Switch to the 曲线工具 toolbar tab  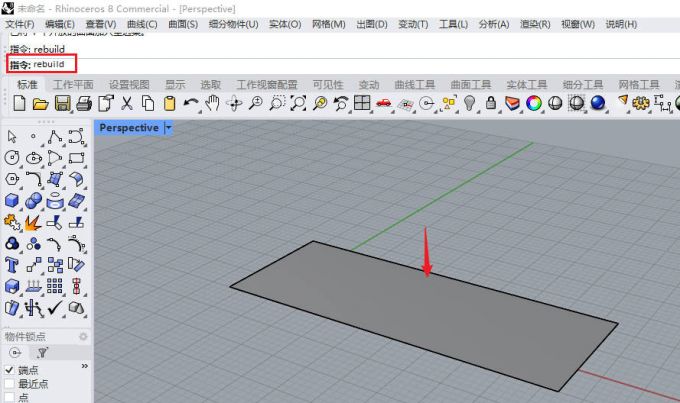415,85
